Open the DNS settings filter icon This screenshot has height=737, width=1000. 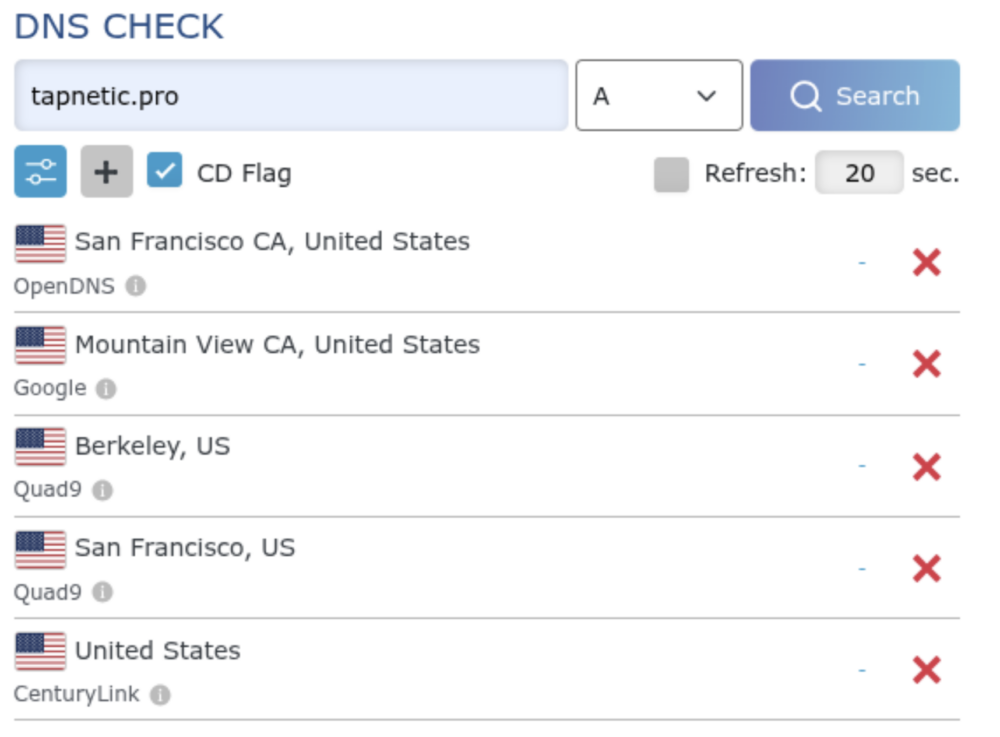[x=40, y=172]
